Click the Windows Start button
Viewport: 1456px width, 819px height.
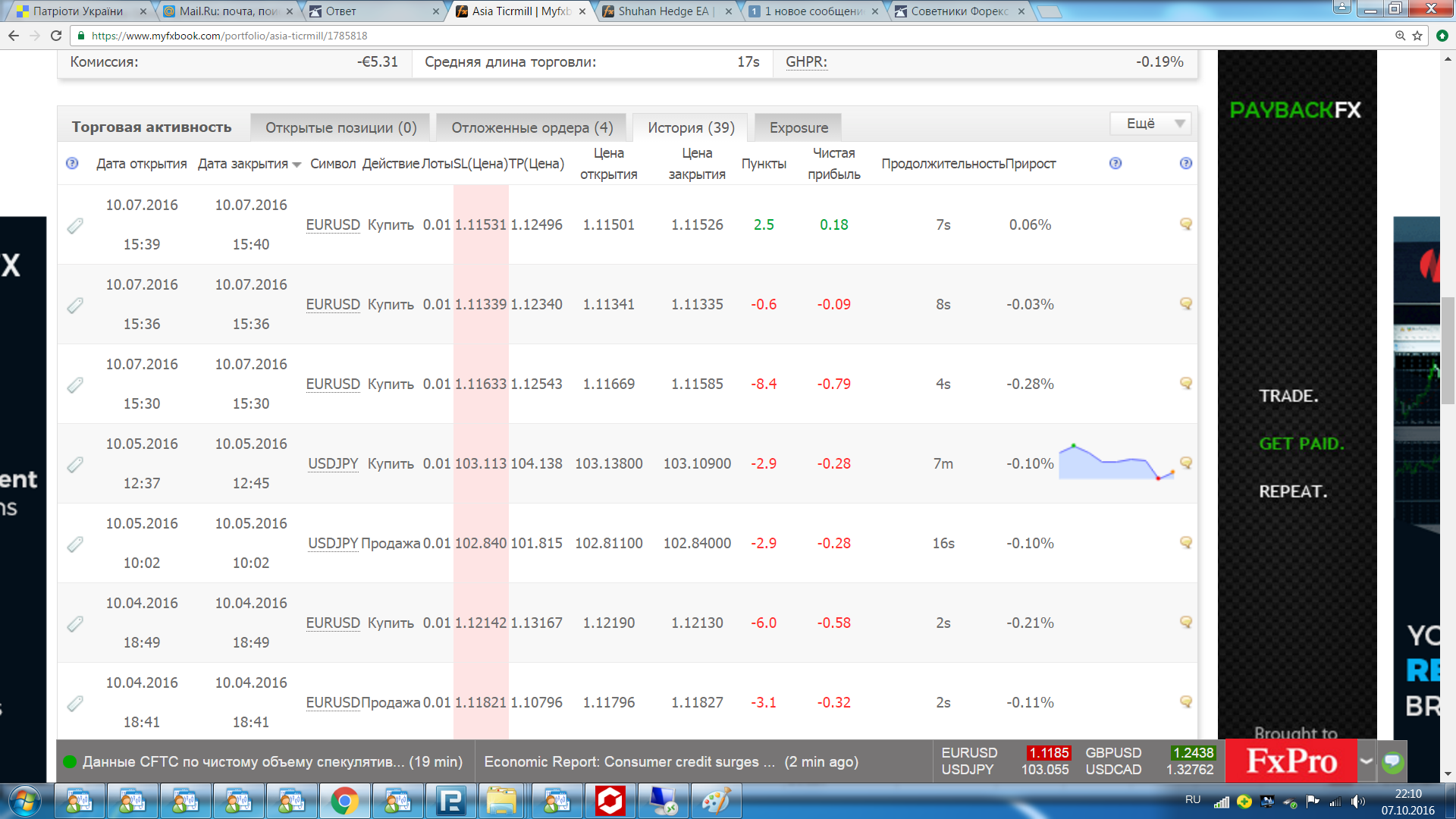24,801
